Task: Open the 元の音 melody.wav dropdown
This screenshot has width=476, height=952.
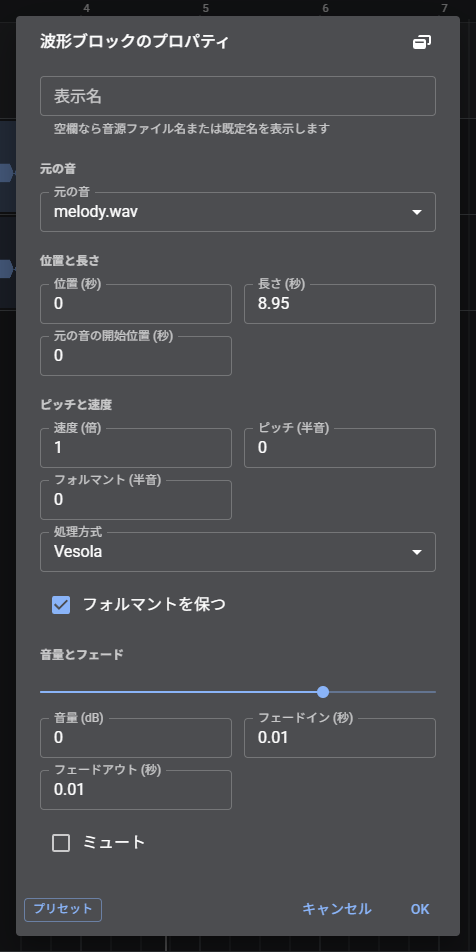Action: [x=237, y=212]
